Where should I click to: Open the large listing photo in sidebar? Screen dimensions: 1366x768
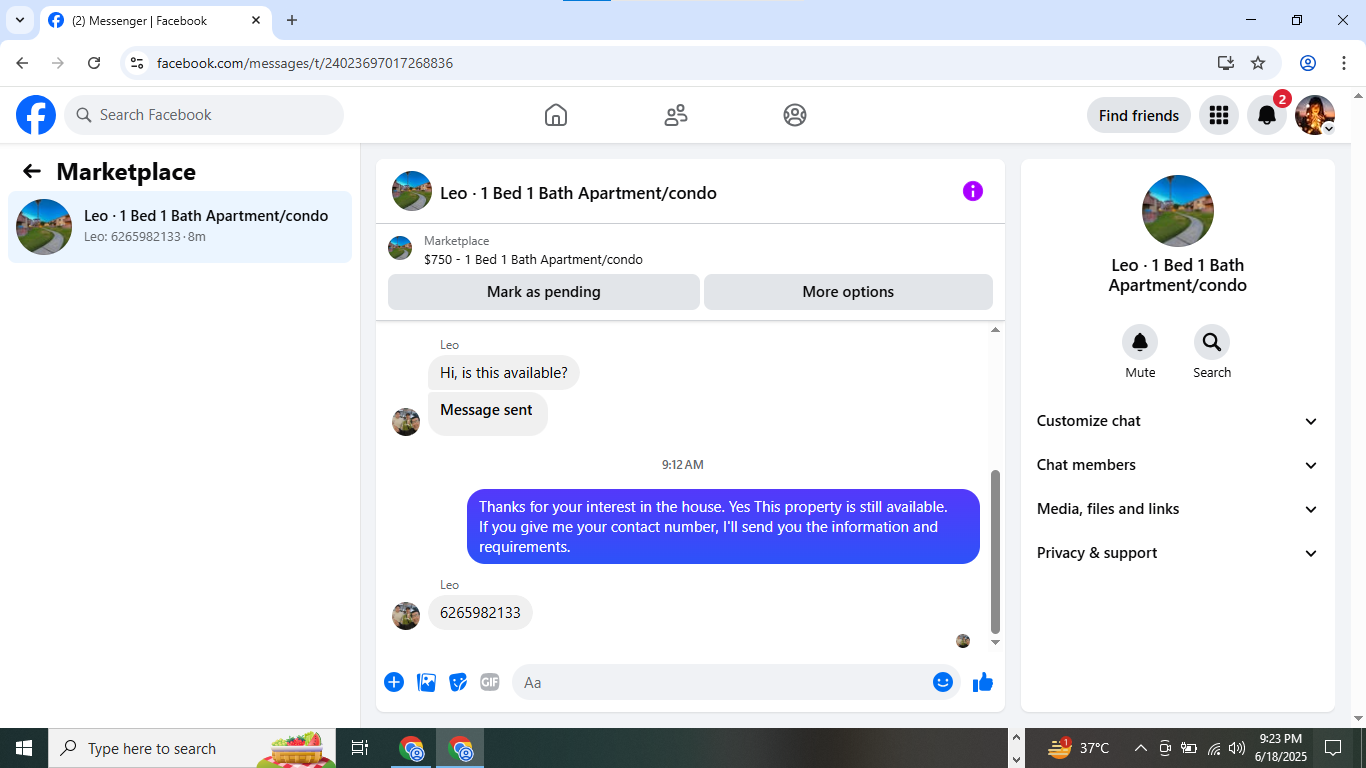pos(1178,211)
